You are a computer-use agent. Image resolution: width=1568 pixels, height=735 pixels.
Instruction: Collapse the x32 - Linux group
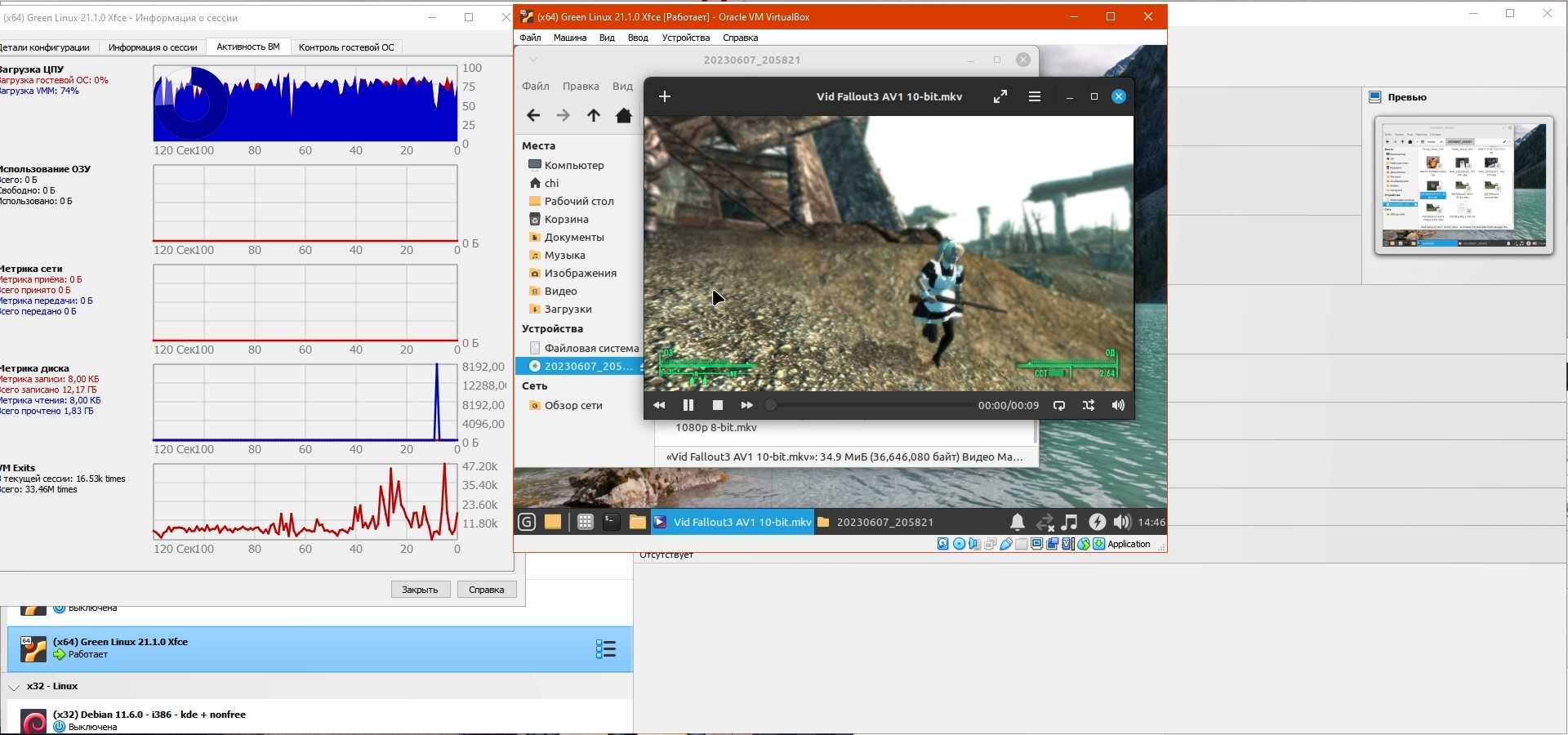[x=14, y=687]
